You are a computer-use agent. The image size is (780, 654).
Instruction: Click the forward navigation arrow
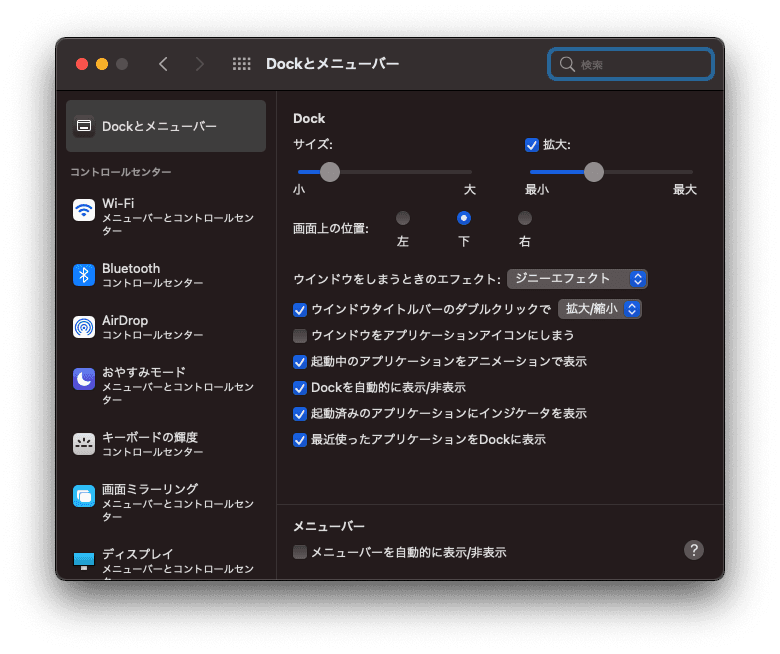pyautogui.click(x=199, y=64)
